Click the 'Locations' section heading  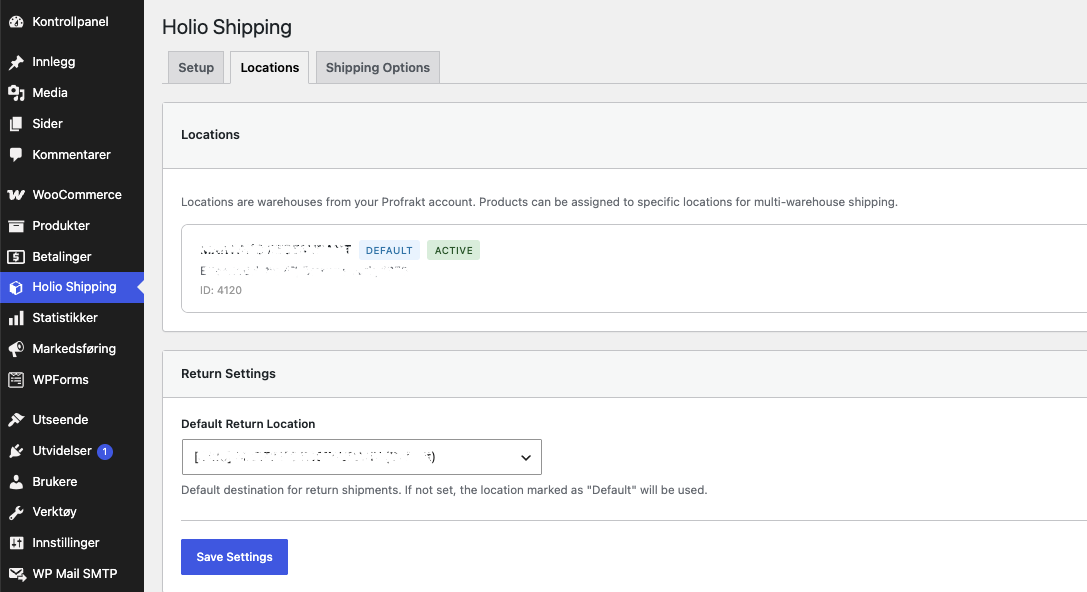coord(210,134)
